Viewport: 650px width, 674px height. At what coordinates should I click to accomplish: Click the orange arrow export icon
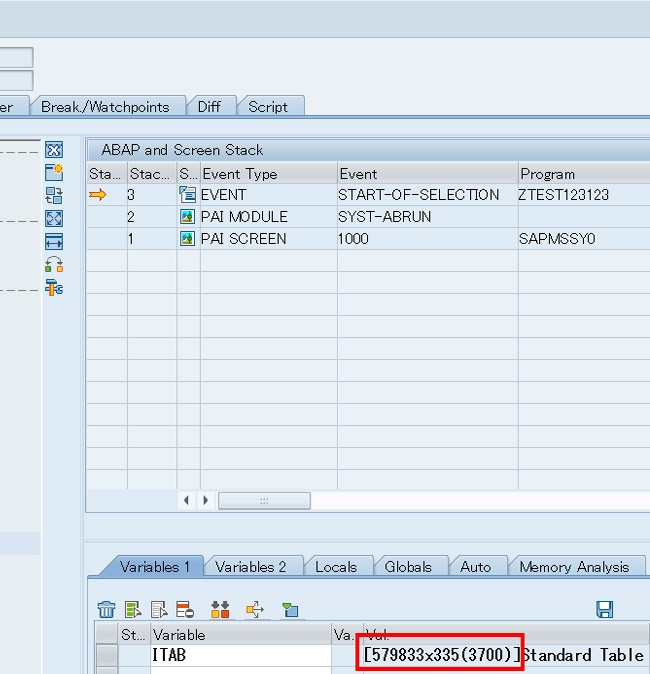tap(254, 610)
